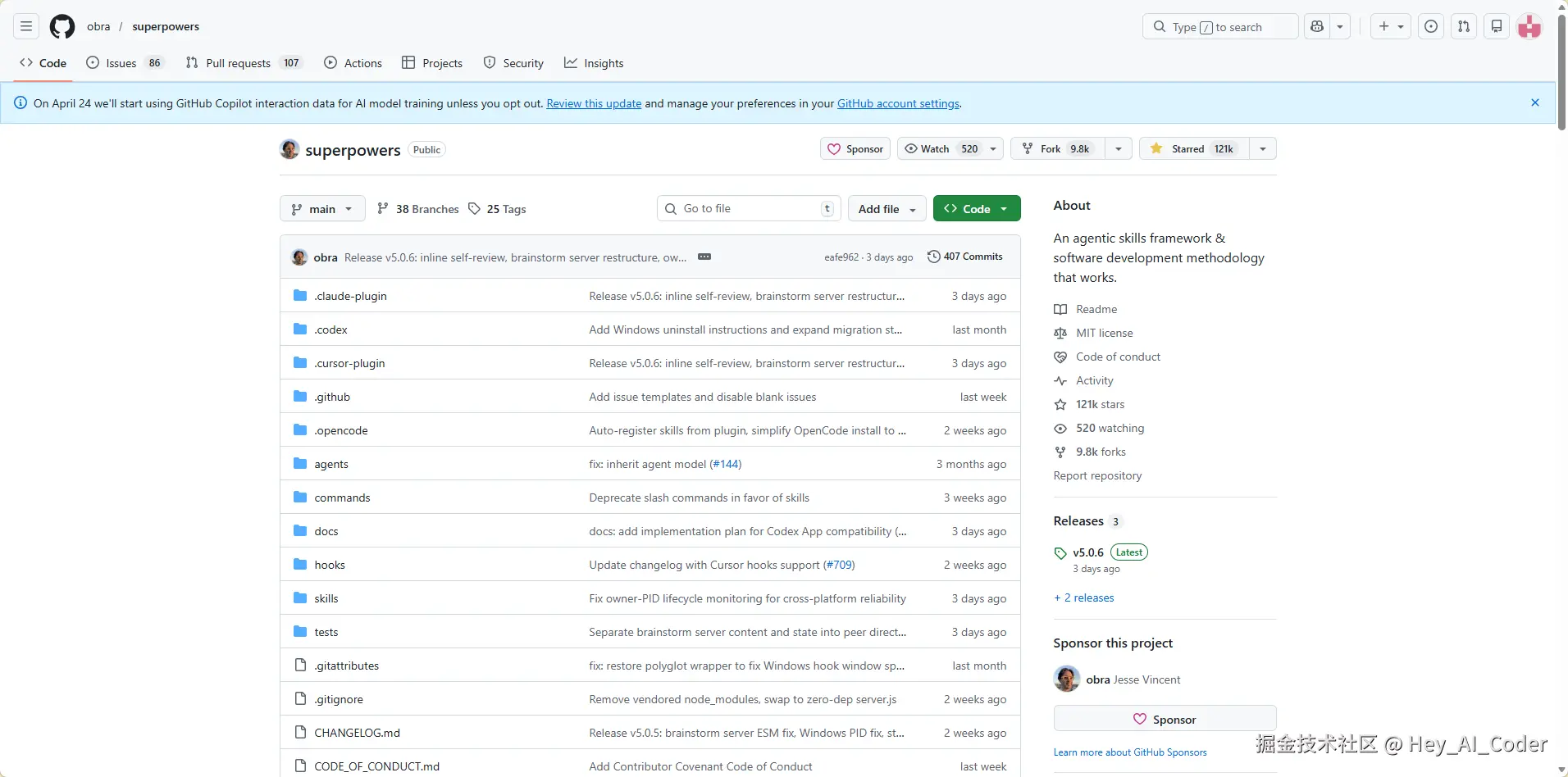The height and width of the screenshot is (777, 1568).
Task: Open the eafe962 commit hash link
Action: pyautogui.click(x=841, y=257)
